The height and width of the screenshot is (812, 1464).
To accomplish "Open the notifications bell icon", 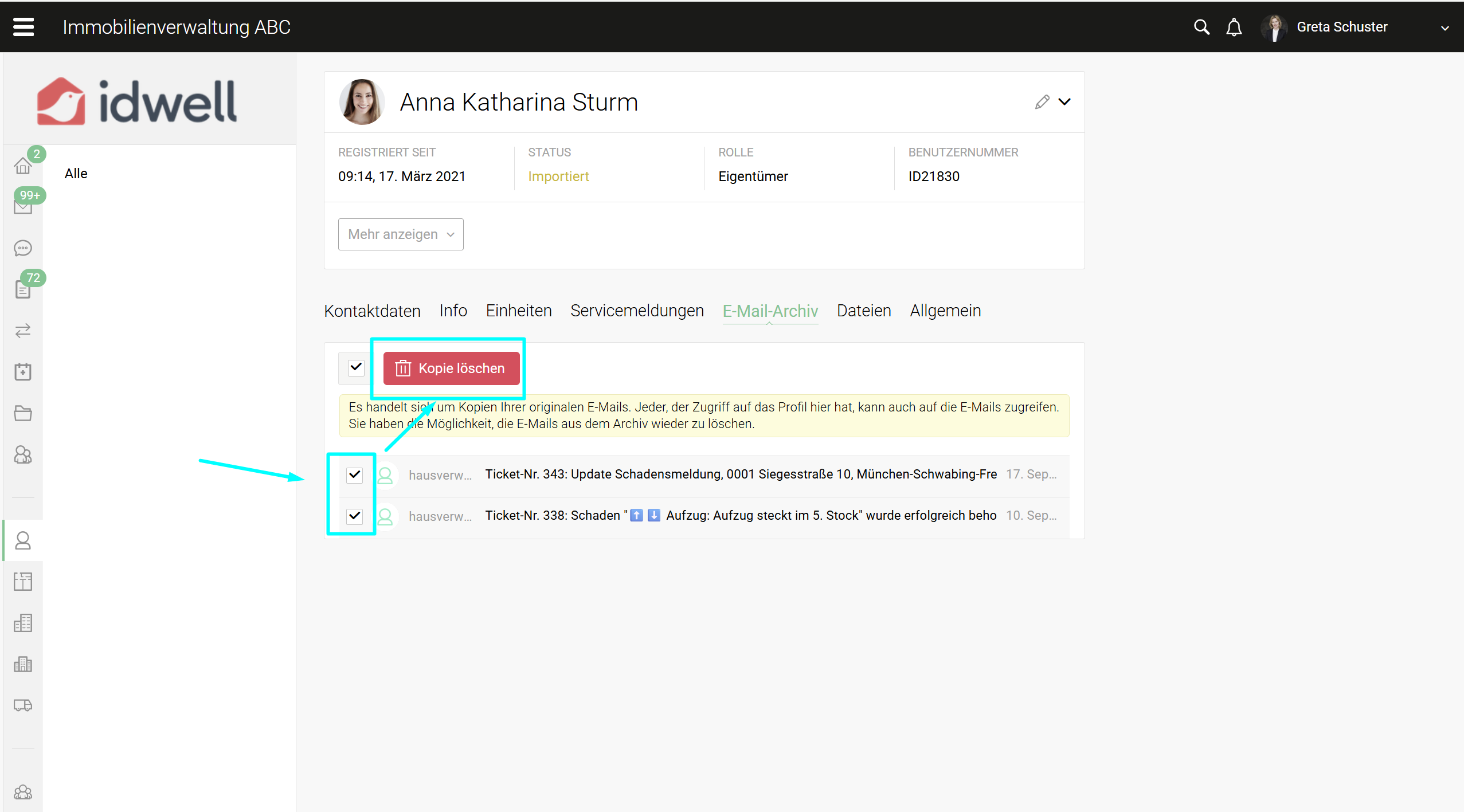I will (1234, 27).
